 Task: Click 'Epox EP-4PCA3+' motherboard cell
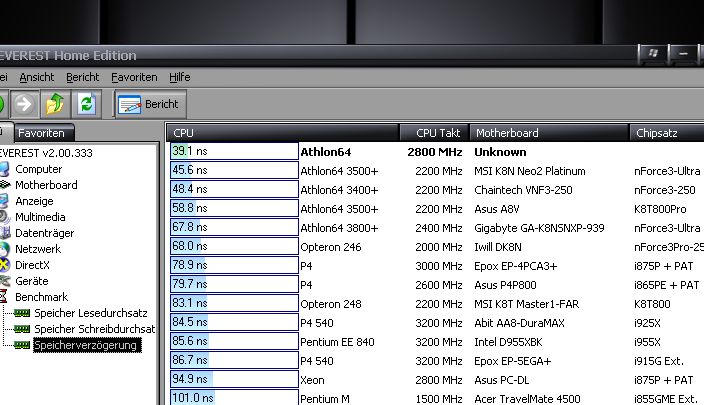pos(515,266)
